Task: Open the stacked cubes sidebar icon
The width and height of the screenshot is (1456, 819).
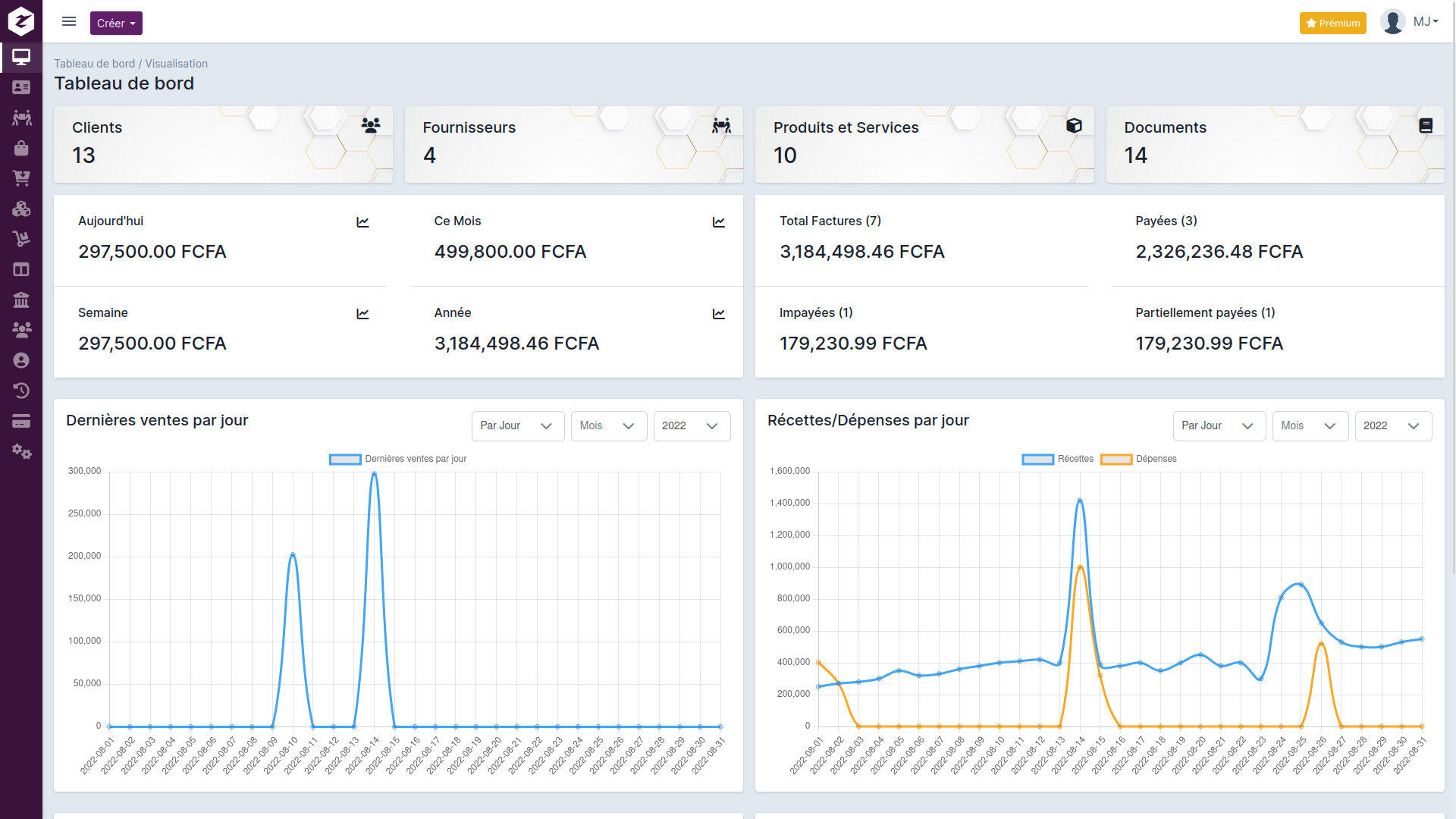Action: [x=21, y=209]
